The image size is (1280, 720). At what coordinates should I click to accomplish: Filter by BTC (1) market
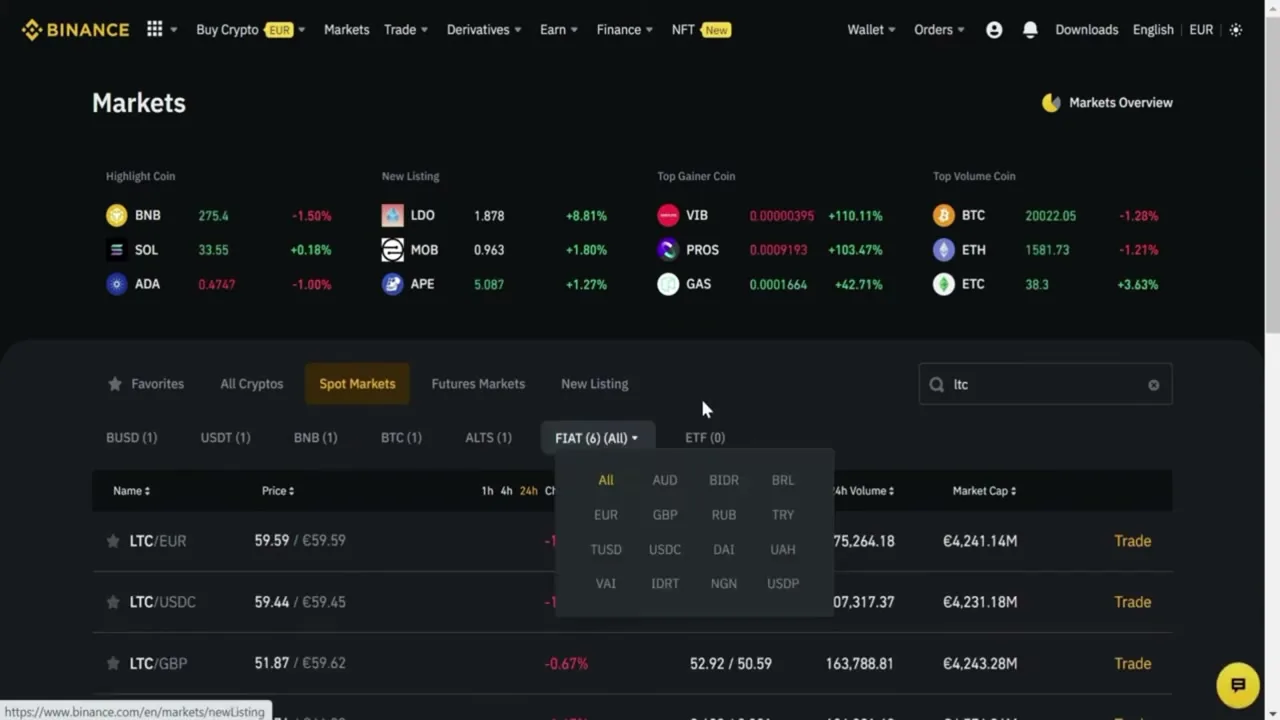[401, 438]
